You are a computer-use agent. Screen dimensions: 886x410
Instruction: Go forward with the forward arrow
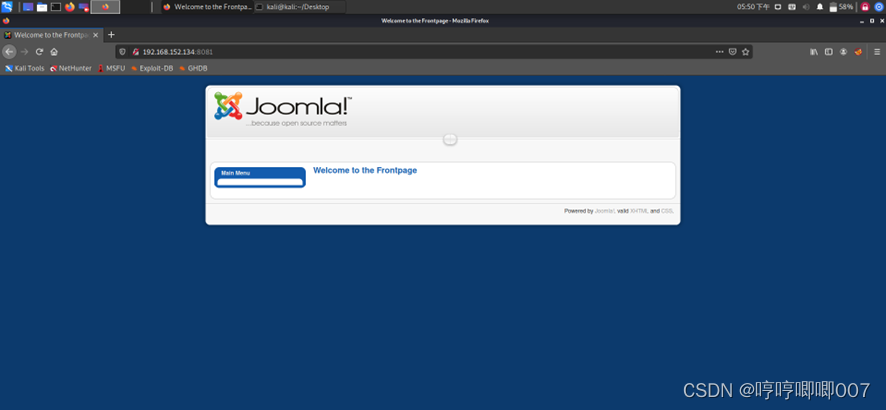[x=24, y=51]
